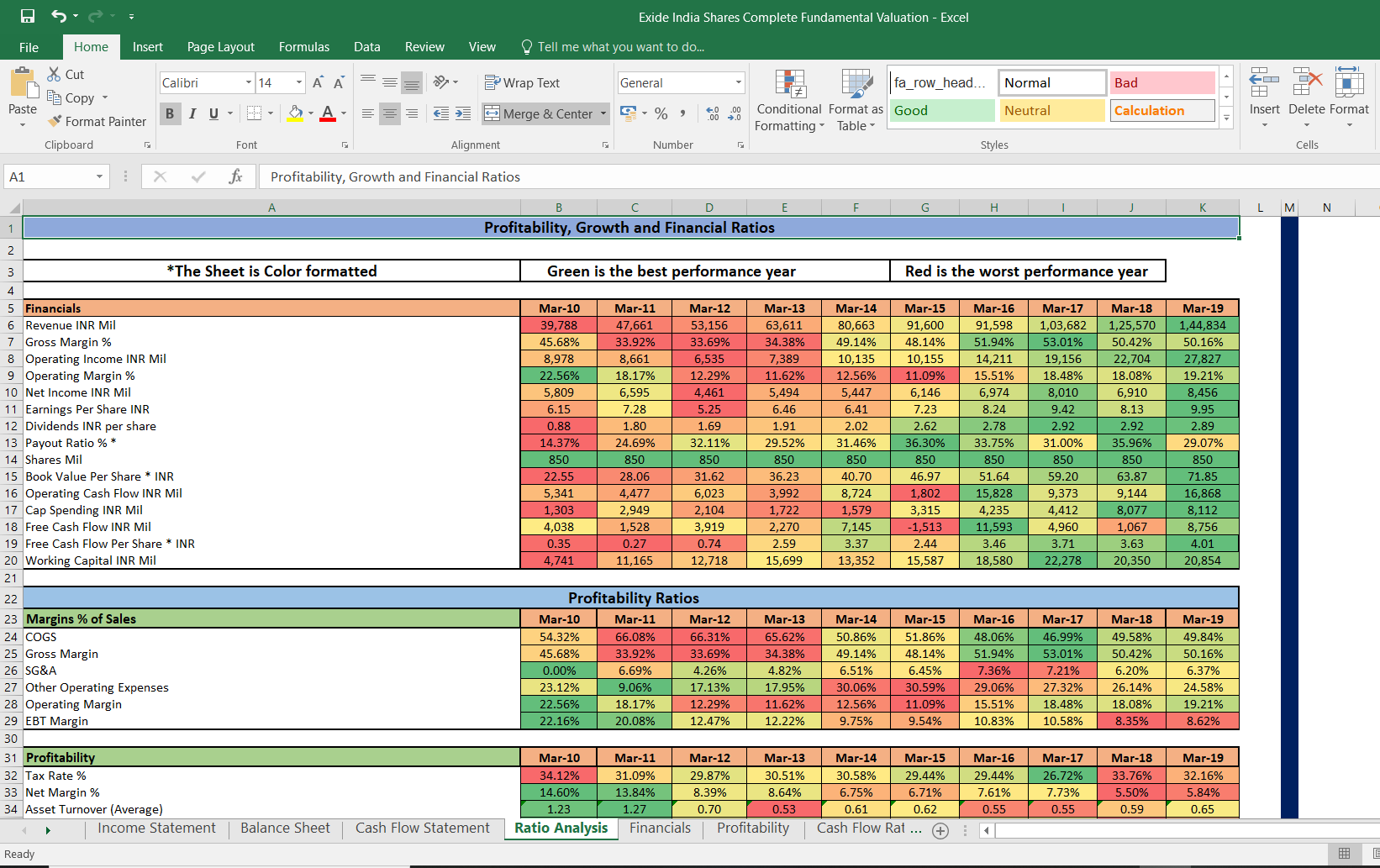
Task: Expand the cell styles gallery
Action: coord(1226,118)
